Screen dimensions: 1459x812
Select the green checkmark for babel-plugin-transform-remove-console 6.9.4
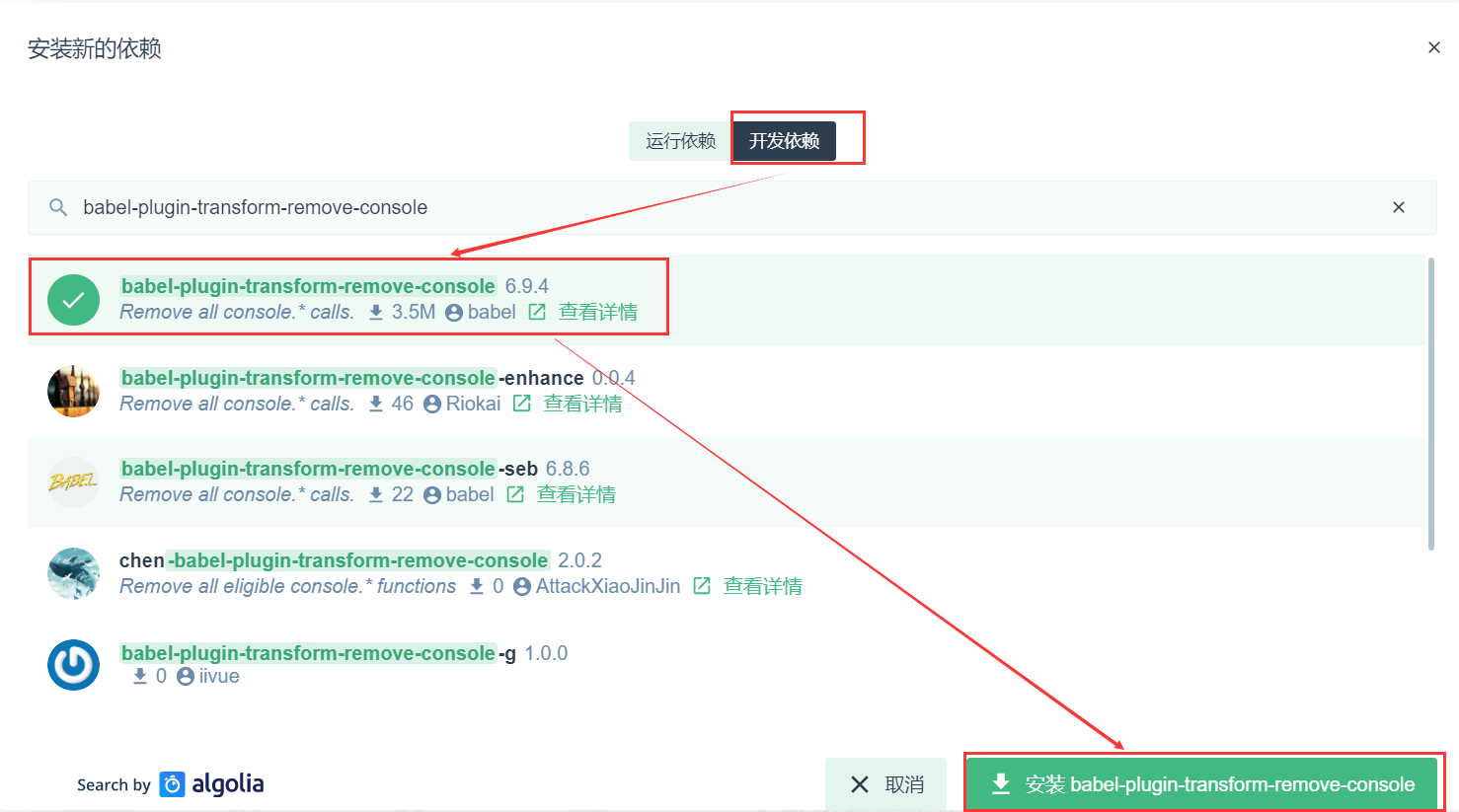click(x=73, y=300)
